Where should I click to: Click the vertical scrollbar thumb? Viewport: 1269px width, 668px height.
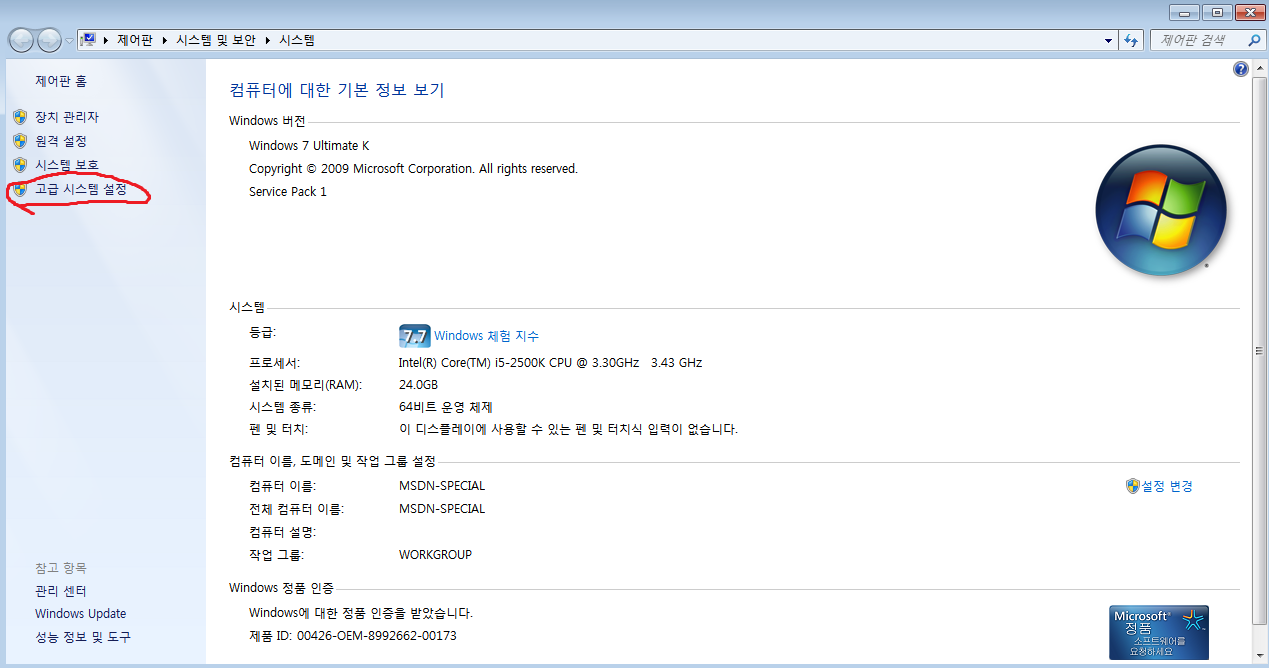pos(1261,351)
